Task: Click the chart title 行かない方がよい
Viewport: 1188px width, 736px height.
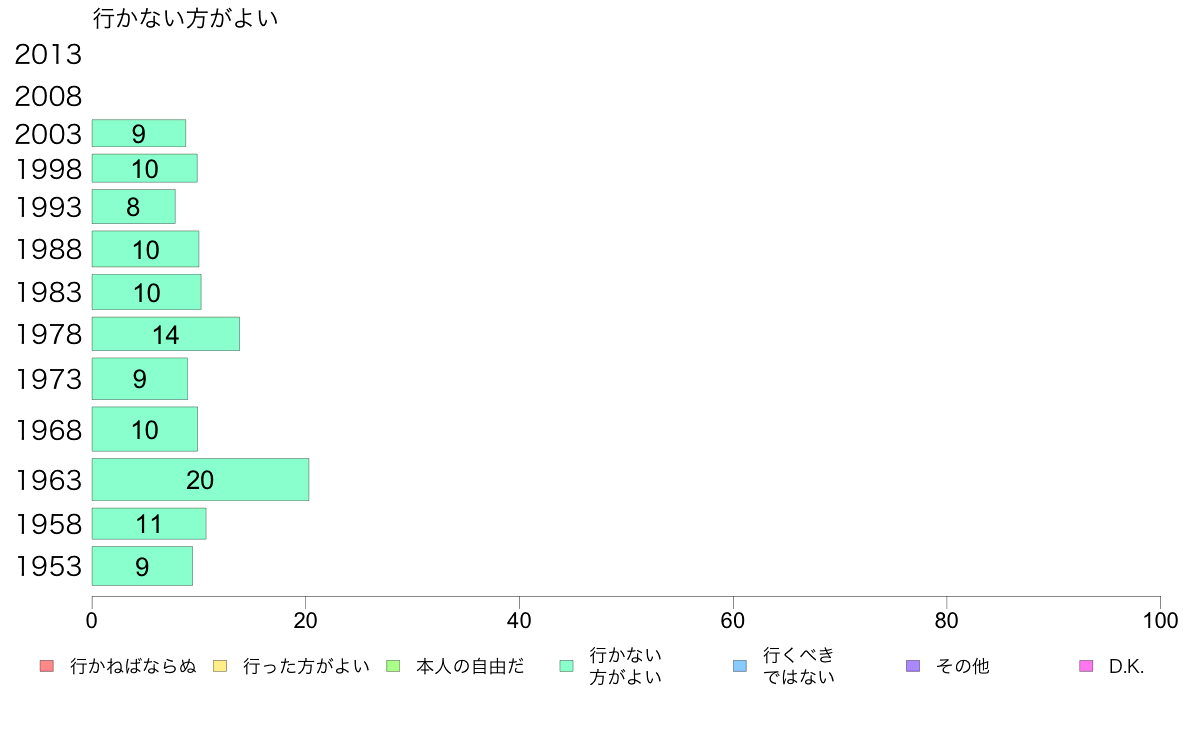Action: (x=185, y=18)
